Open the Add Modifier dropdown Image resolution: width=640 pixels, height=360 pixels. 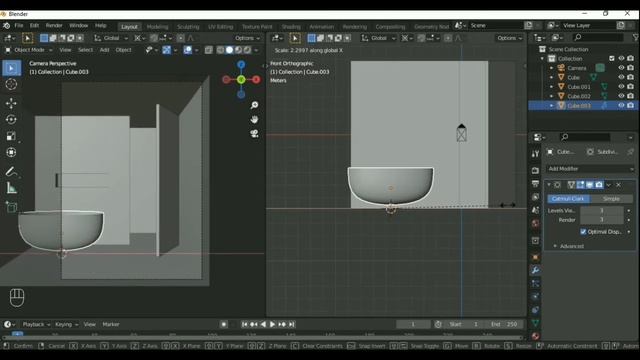click(590, 169)
